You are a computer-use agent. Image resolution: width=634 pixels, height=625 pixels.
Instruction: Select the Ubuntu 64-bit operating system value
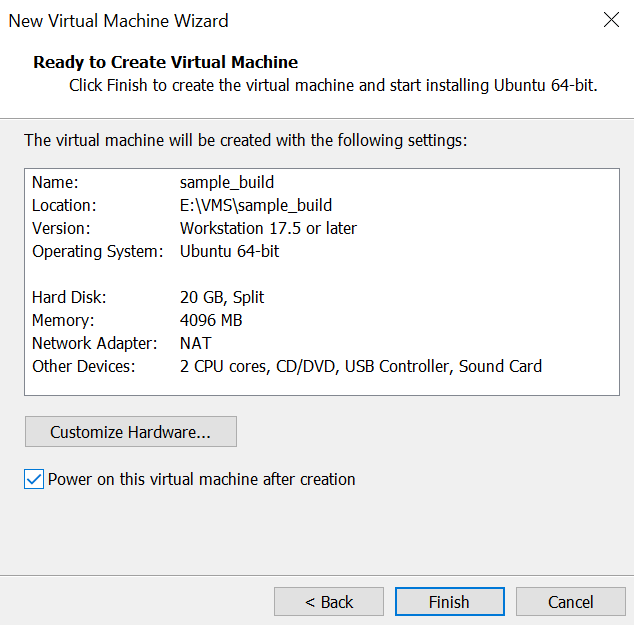(x=230, y=251)
